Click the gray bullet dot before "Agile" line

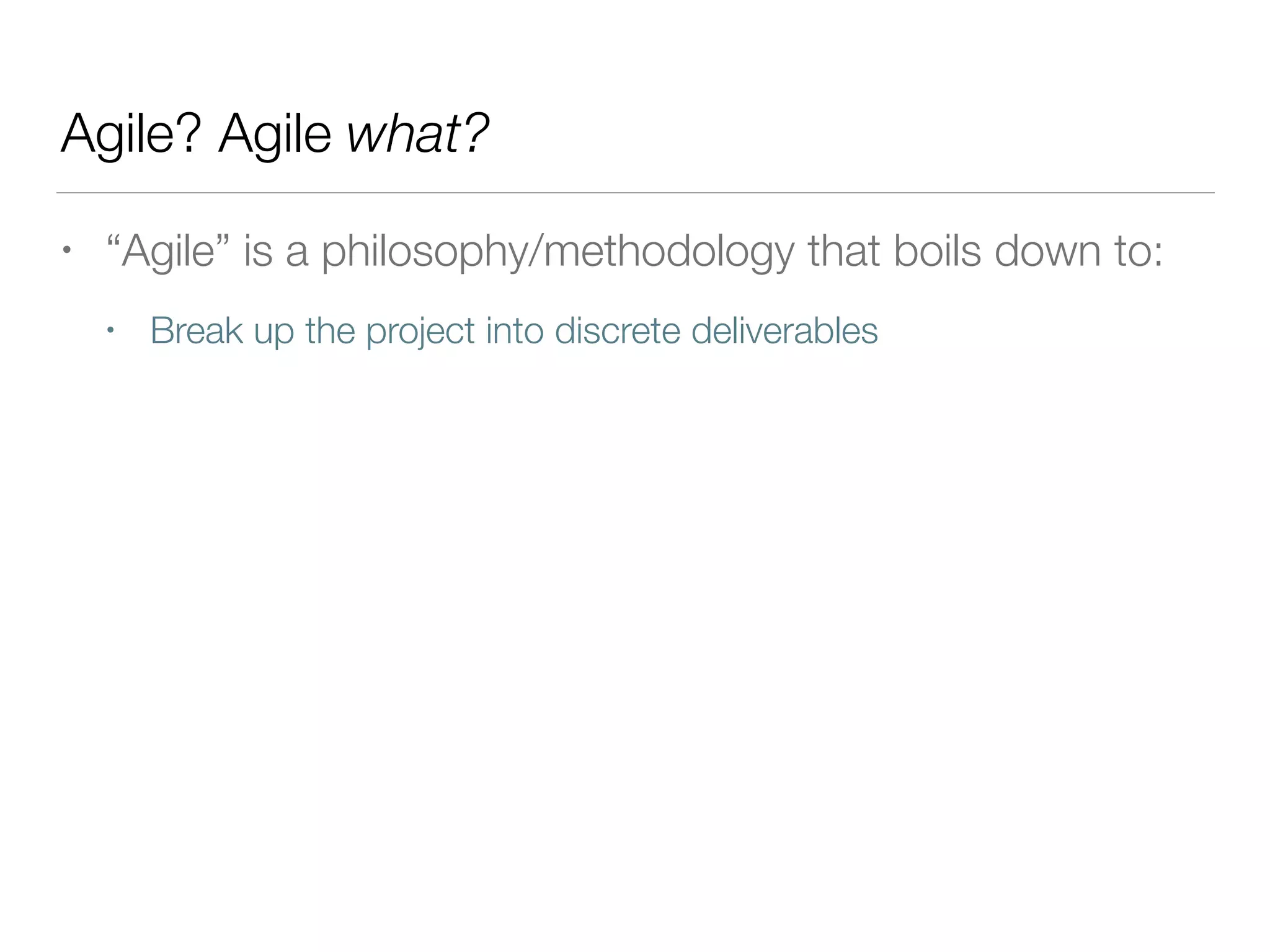(x=66, y=251)
